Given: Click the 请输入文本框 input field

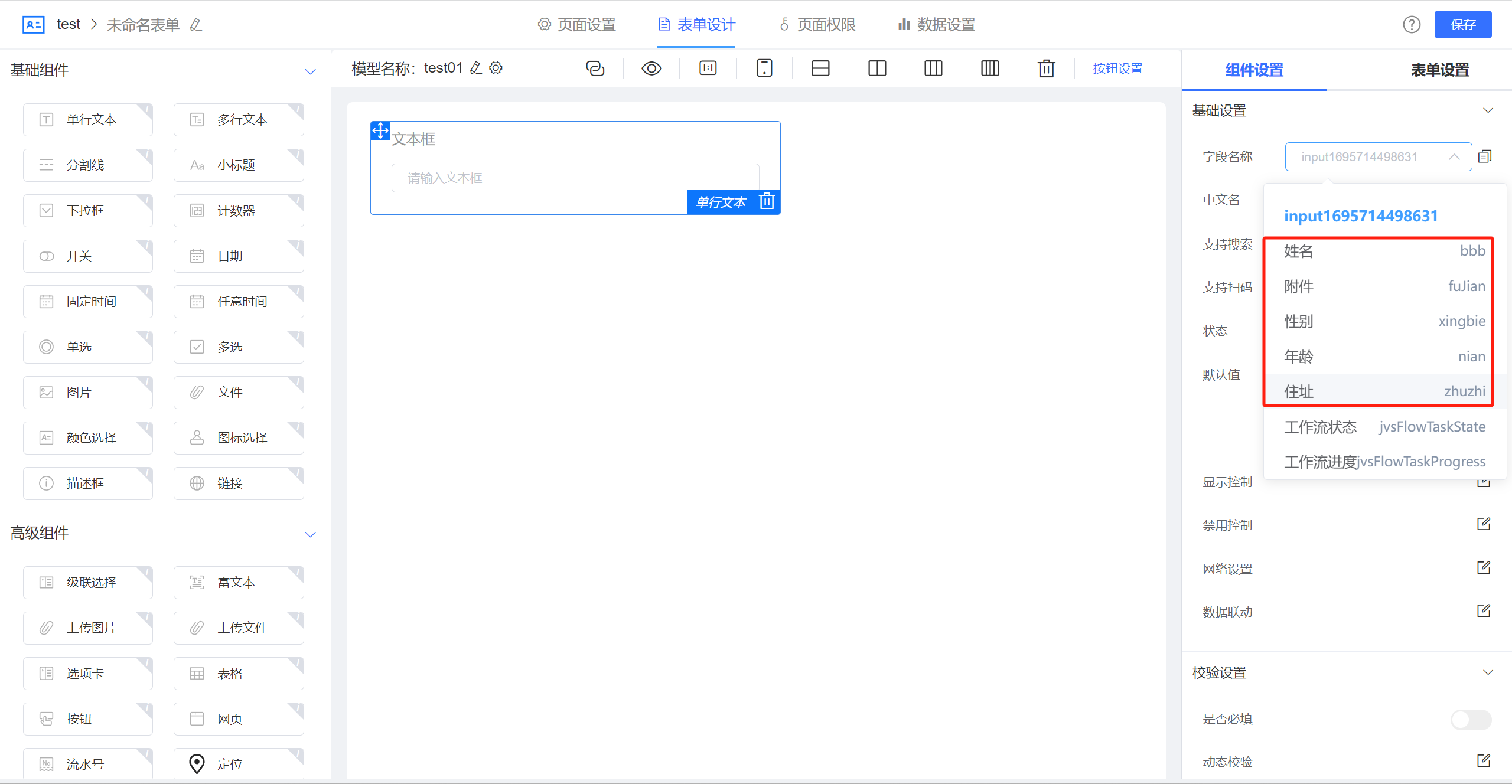Looking at the screenshot, I should point(575,178).
